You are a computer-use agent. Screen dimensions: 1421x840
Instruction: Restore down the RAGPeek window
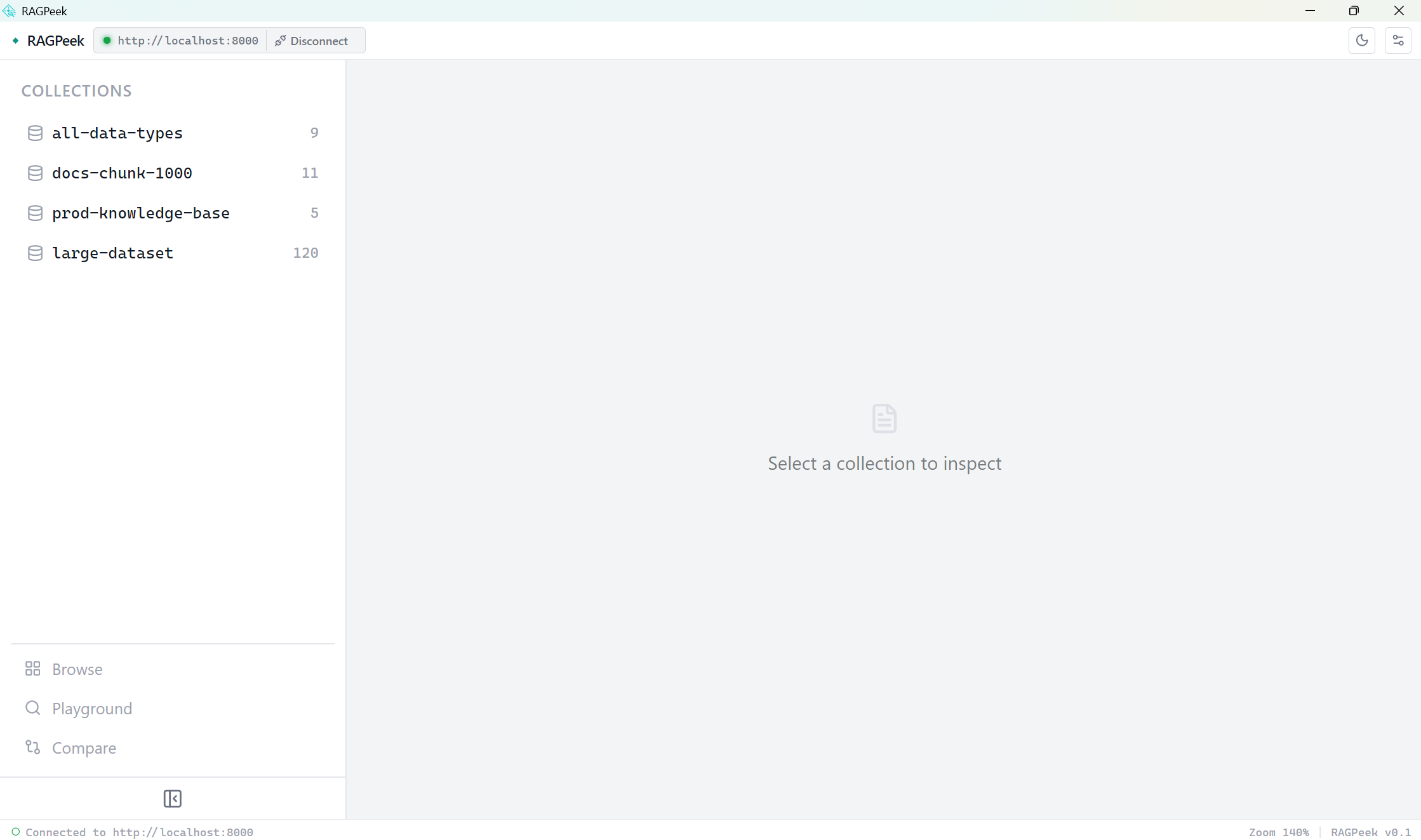pyautogui.click(x=1354, y=11)
